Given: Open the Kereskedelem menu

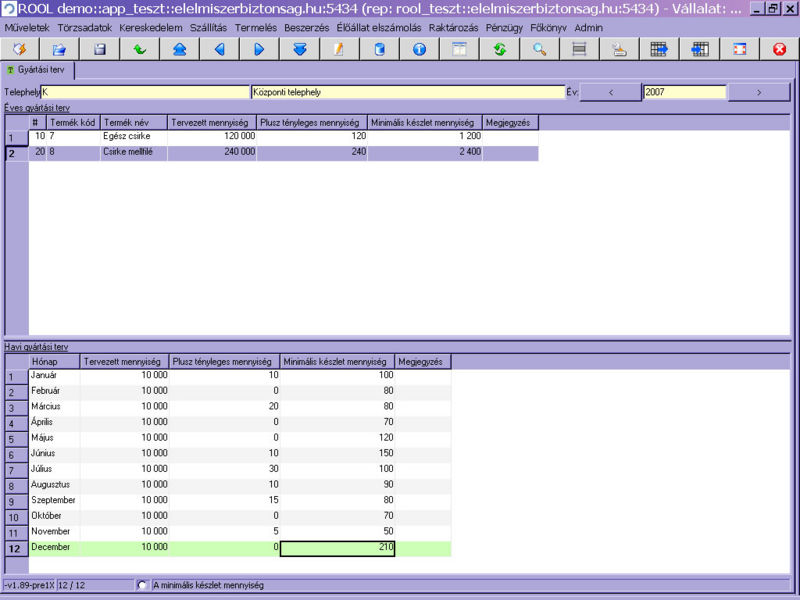Looking at the screenshot, I should (151, 28).
